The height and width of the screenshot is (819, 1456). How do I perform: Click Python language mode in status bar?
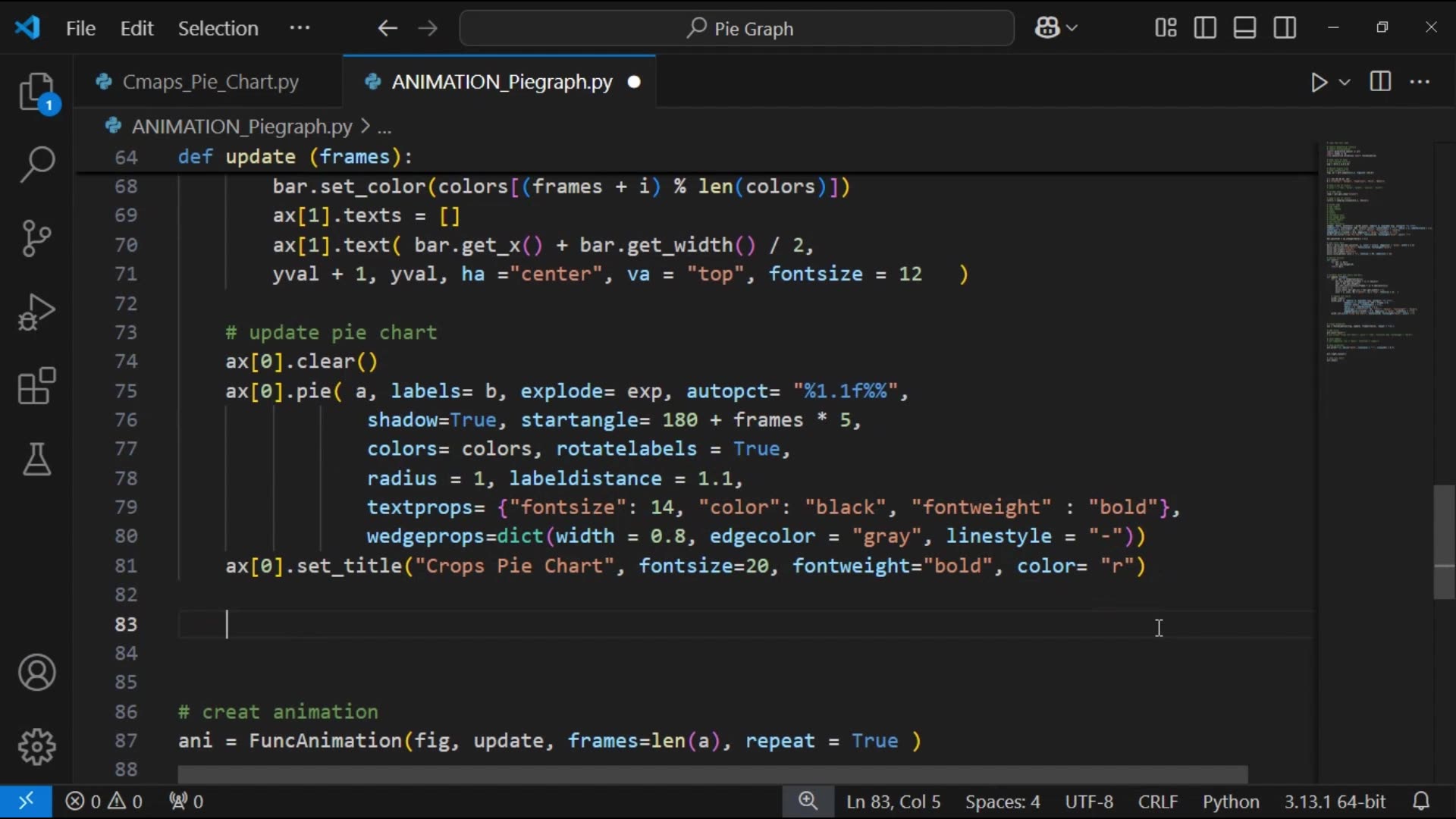click(x=1230, y=802)
